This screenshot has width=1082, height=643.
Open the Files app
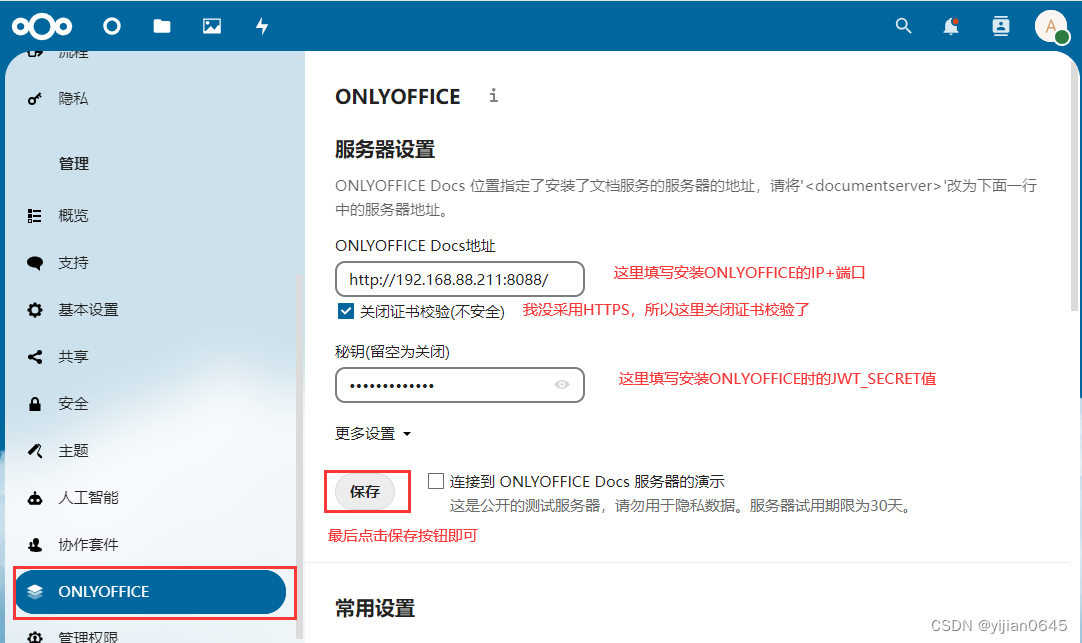(x=161, y=26)
